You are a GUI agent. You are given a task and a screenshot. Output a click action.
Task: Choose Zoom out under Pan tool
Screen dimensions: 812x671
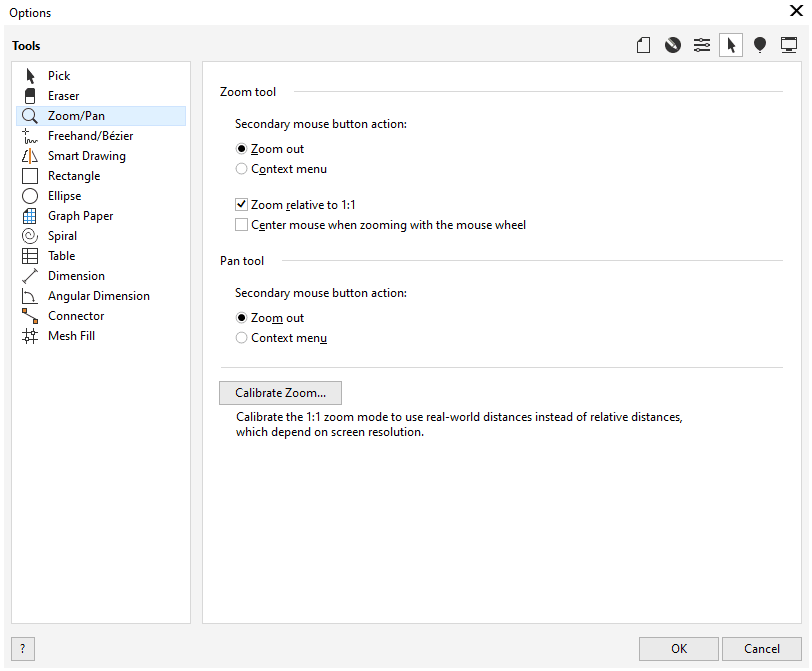tap(241, 318)
